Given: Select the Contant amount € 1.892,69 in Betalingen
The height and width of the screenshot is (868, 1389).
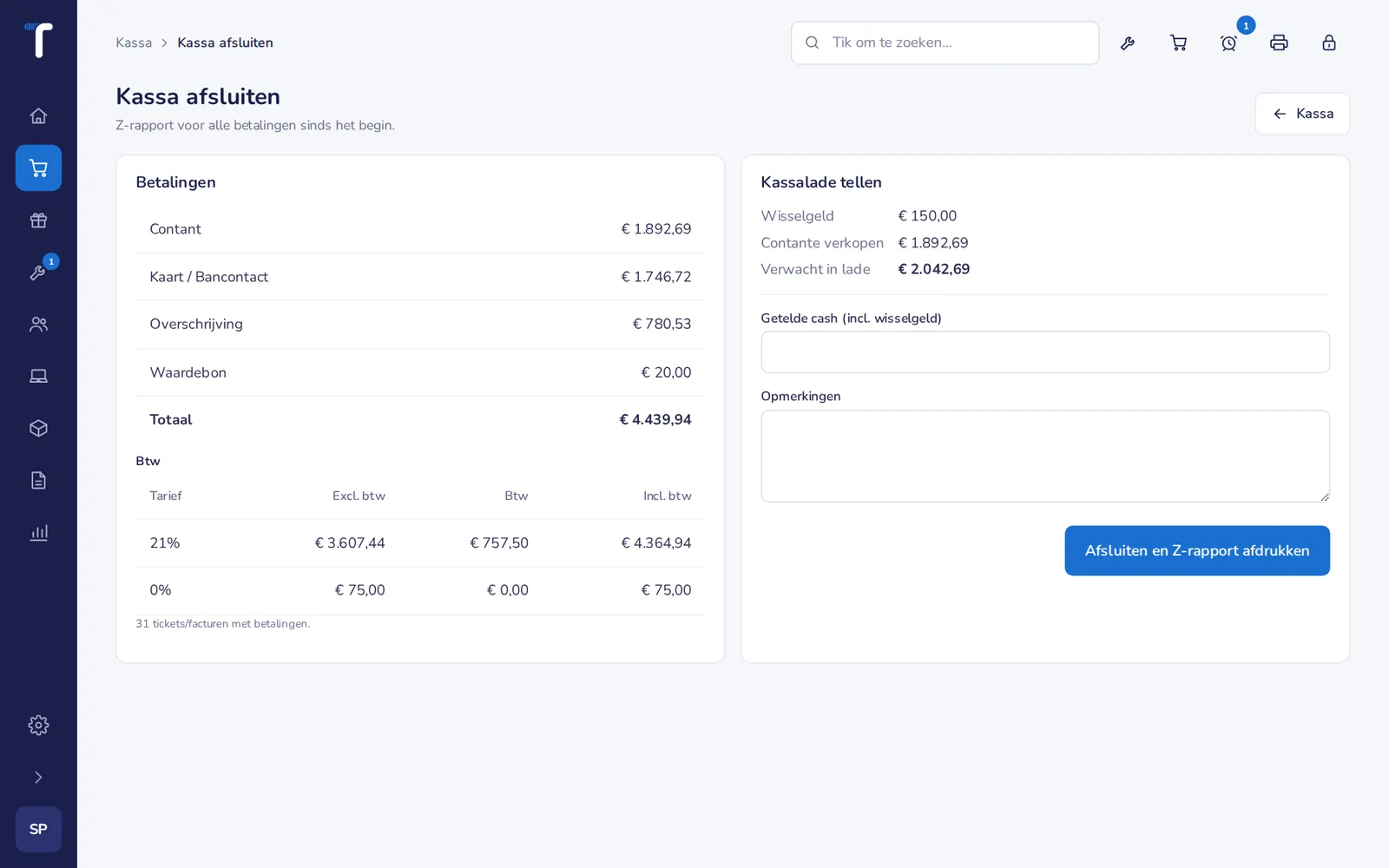Looking at the screenshot, I should coord(655,229).
